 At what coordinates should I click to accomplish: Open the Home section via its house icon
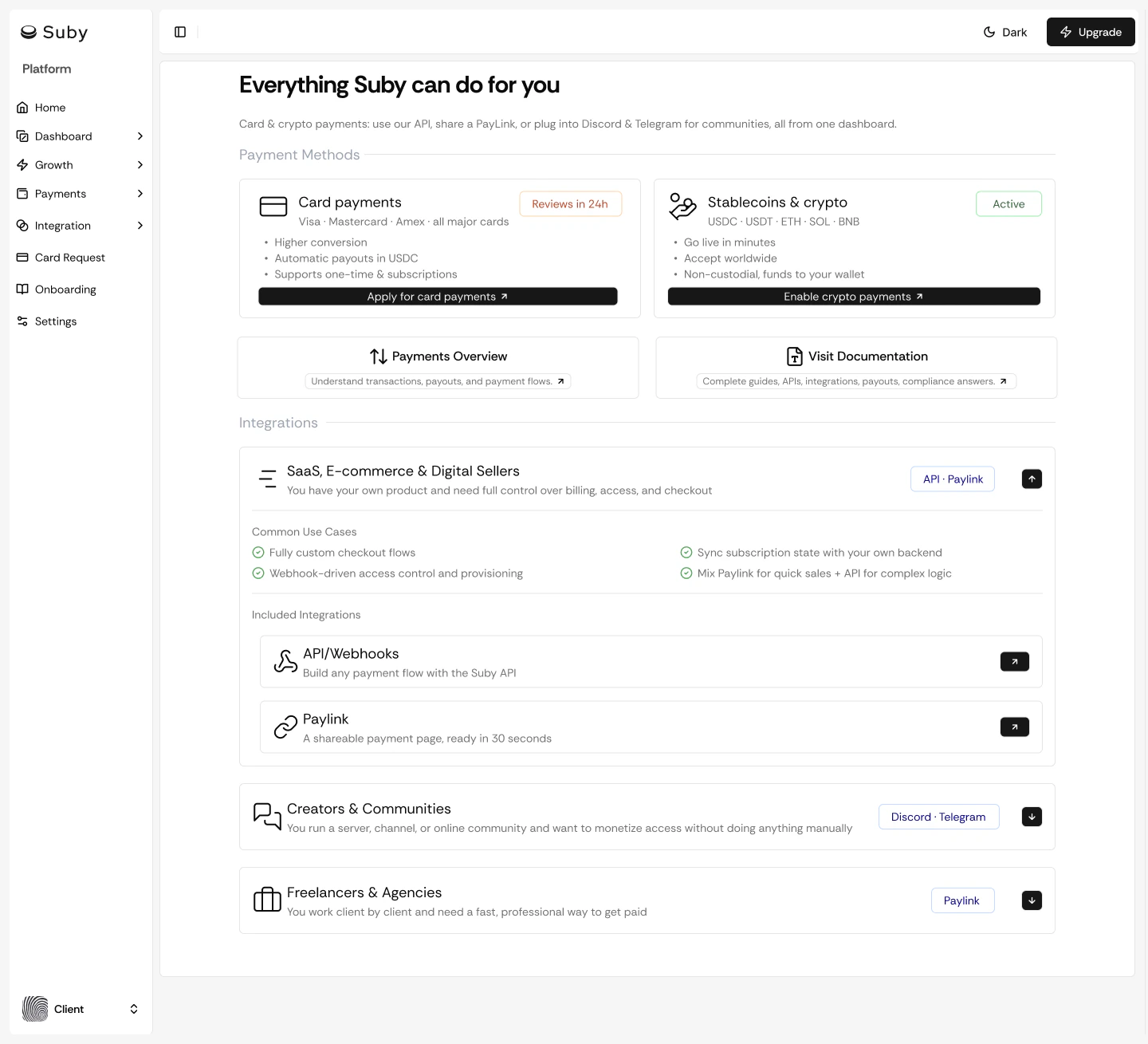23,107
